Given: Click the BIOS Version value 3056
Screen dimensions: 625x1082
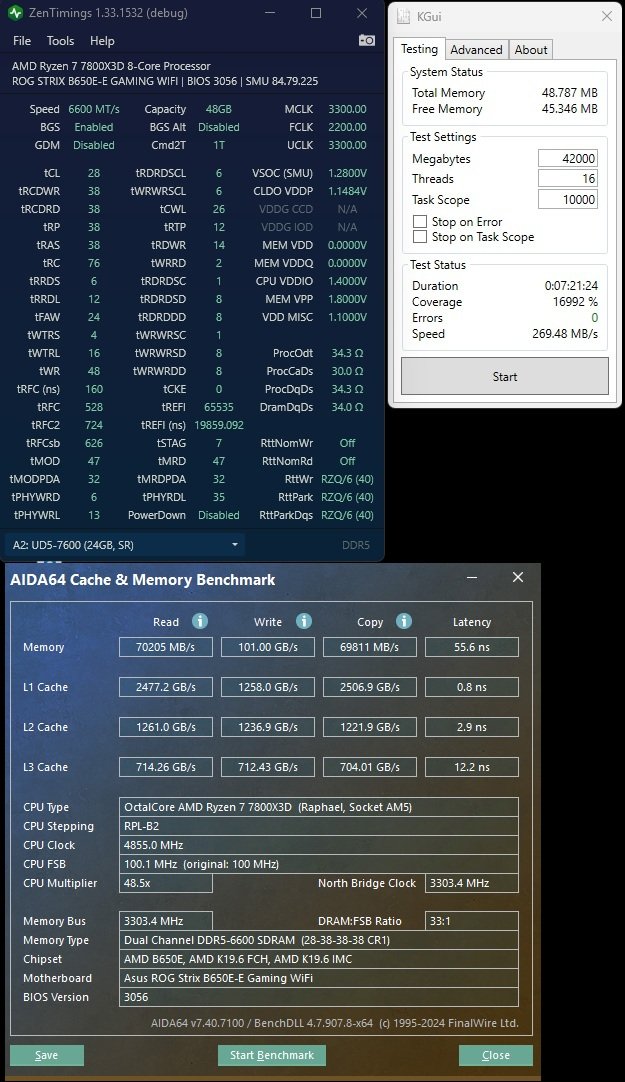Looking at the screenshot, I should point(319,997).
